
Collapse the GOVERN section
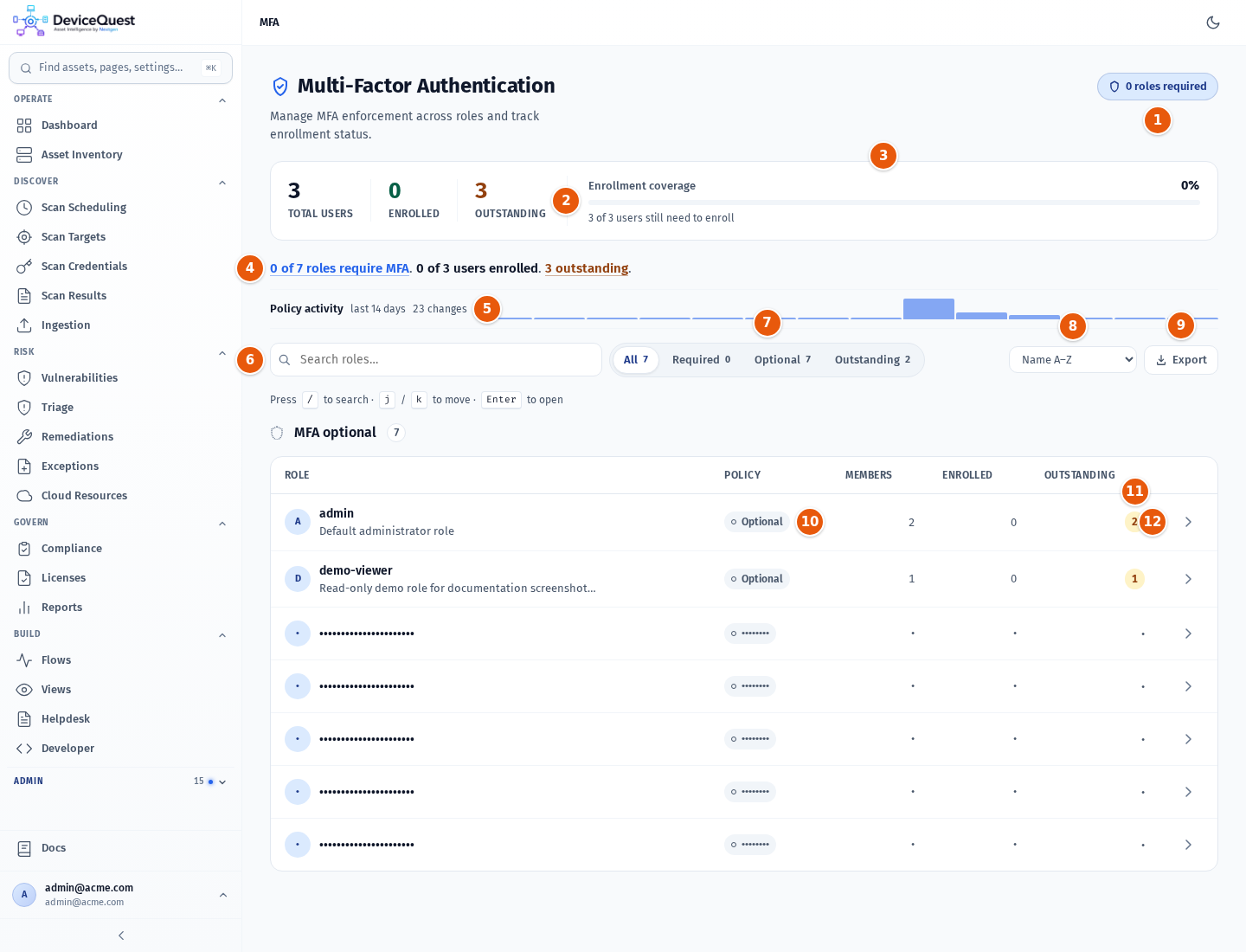(222, 524)
